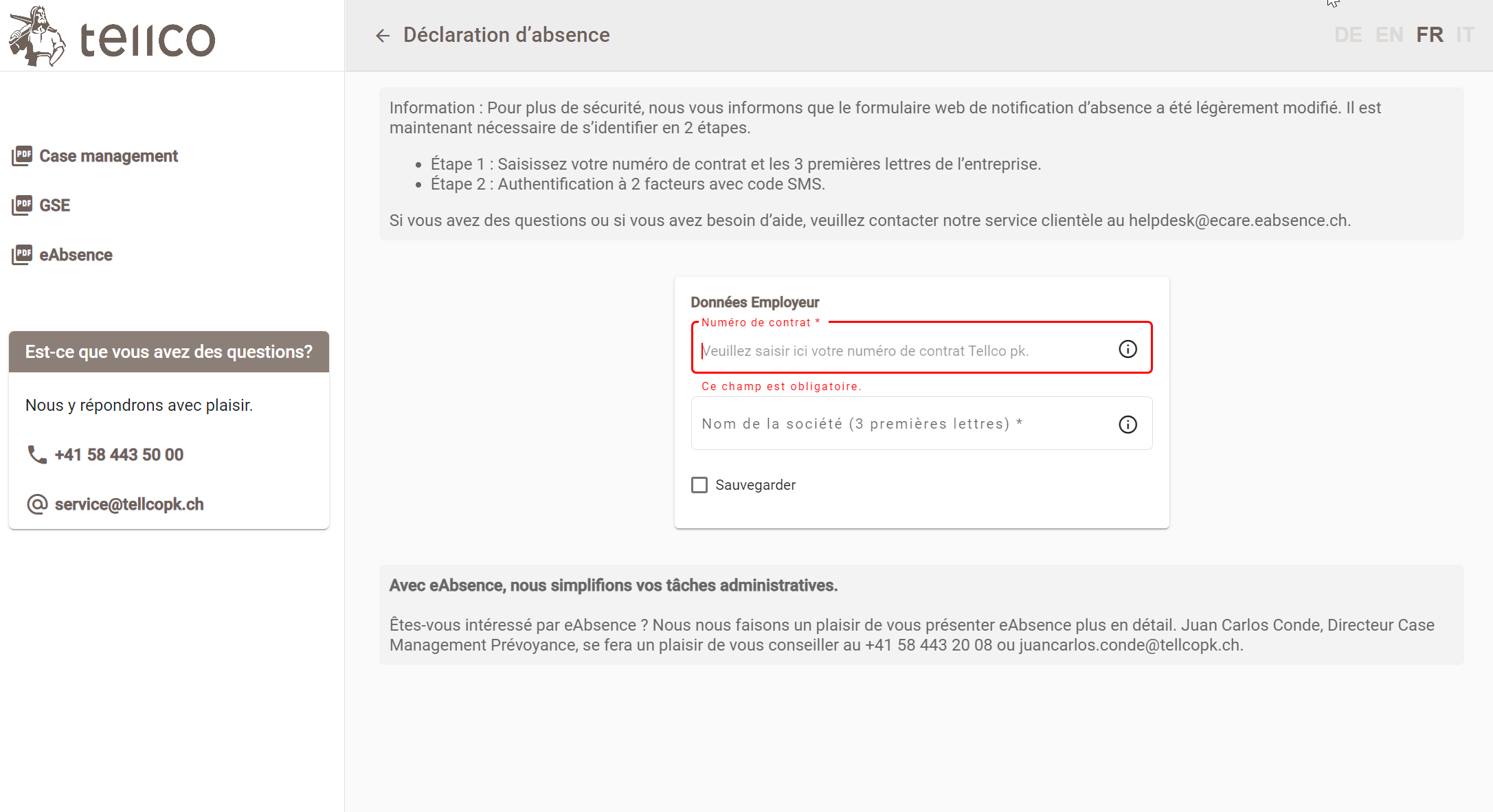Click the 'Ce champ est obligatoire.' error message
1493x812 pixels.
pos(781,387)
